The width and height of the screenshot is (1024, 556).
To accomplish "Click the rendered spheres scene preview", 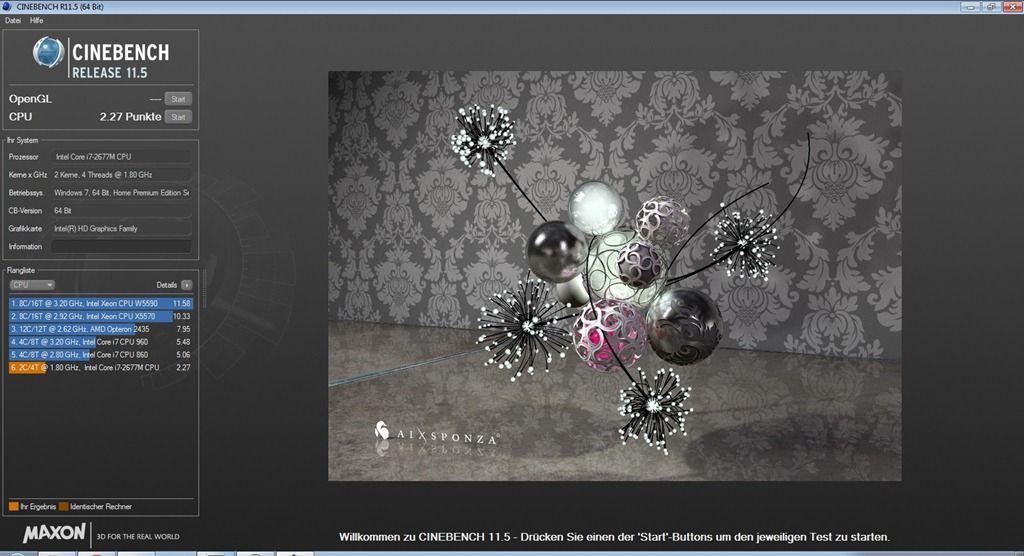I will (615, 276).
